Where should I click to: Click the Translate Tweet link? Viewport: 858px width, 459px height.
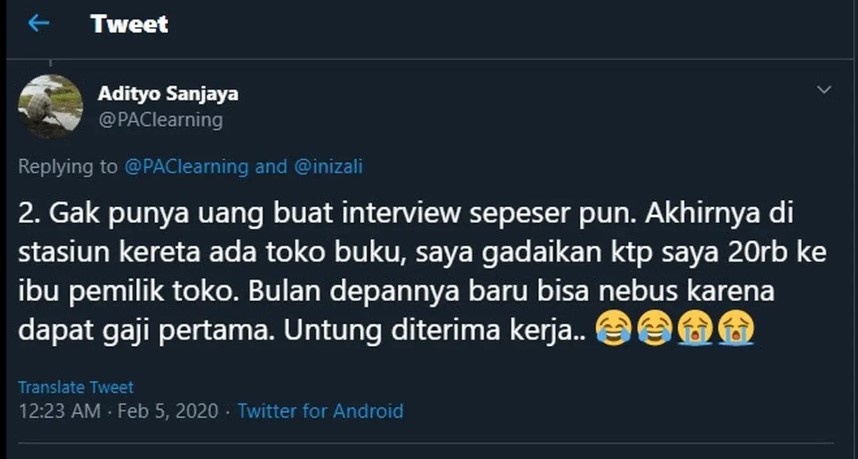tap(76, 387)
